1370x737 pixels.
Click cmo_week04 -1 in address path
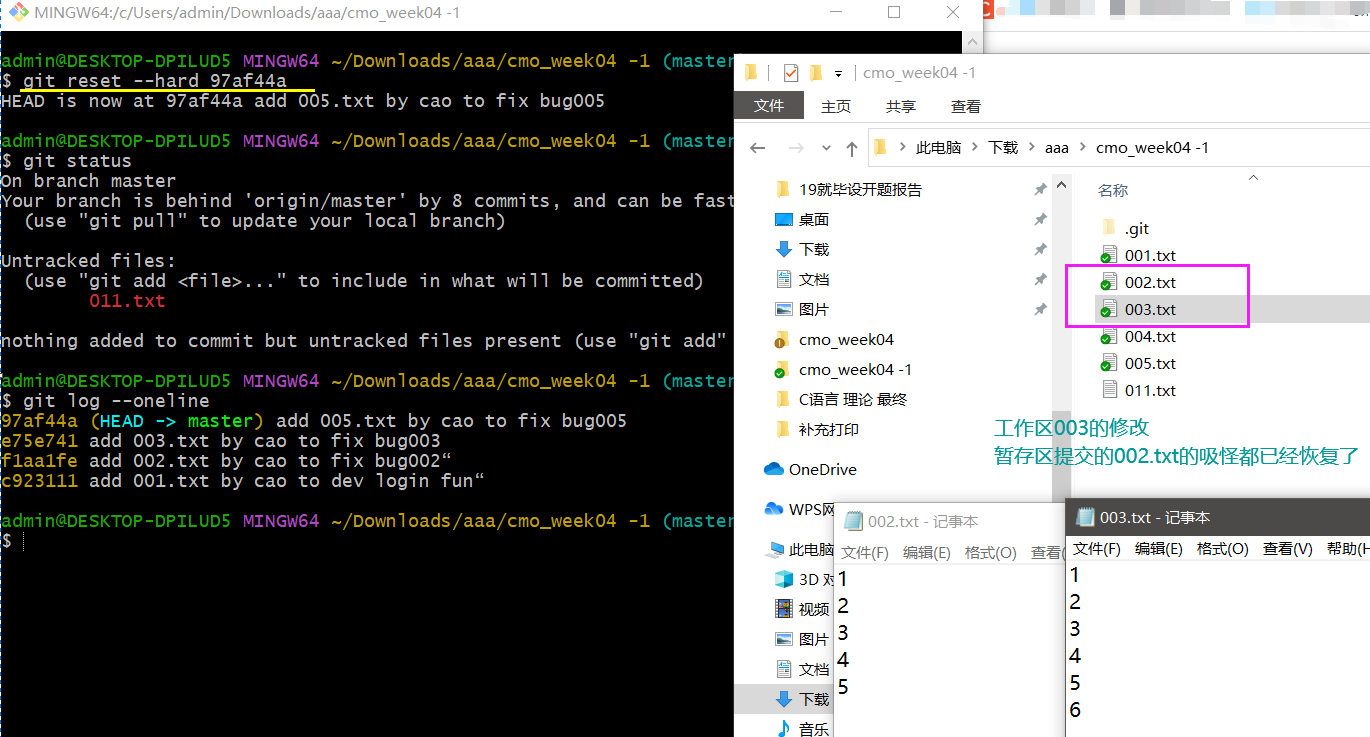point(1152,148)
